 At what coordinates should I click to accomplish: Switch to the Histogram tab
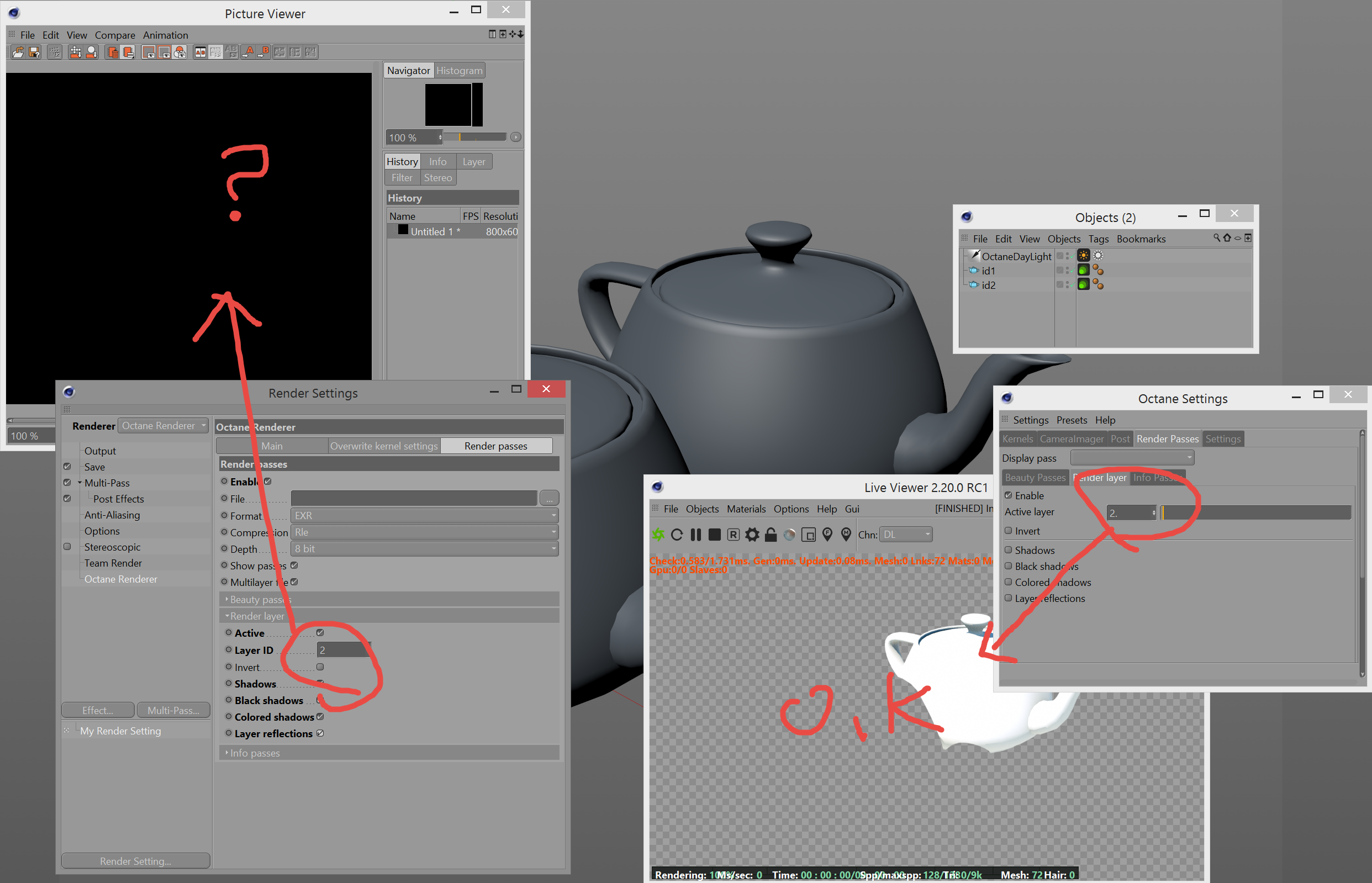[x=459, y=71]
